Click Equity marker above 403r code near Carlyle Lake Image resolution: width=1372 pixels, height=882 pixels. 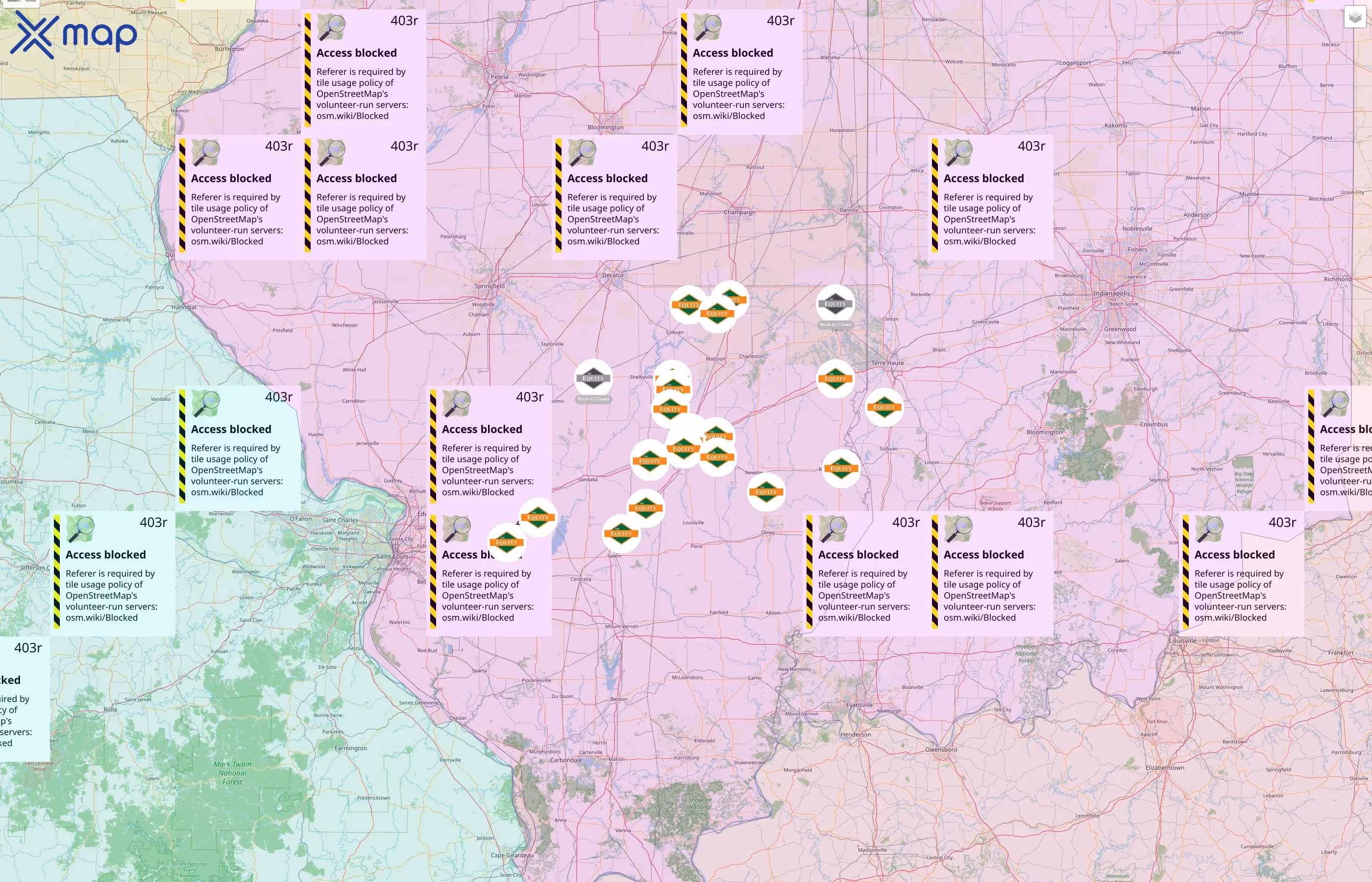tap(538, 517)
